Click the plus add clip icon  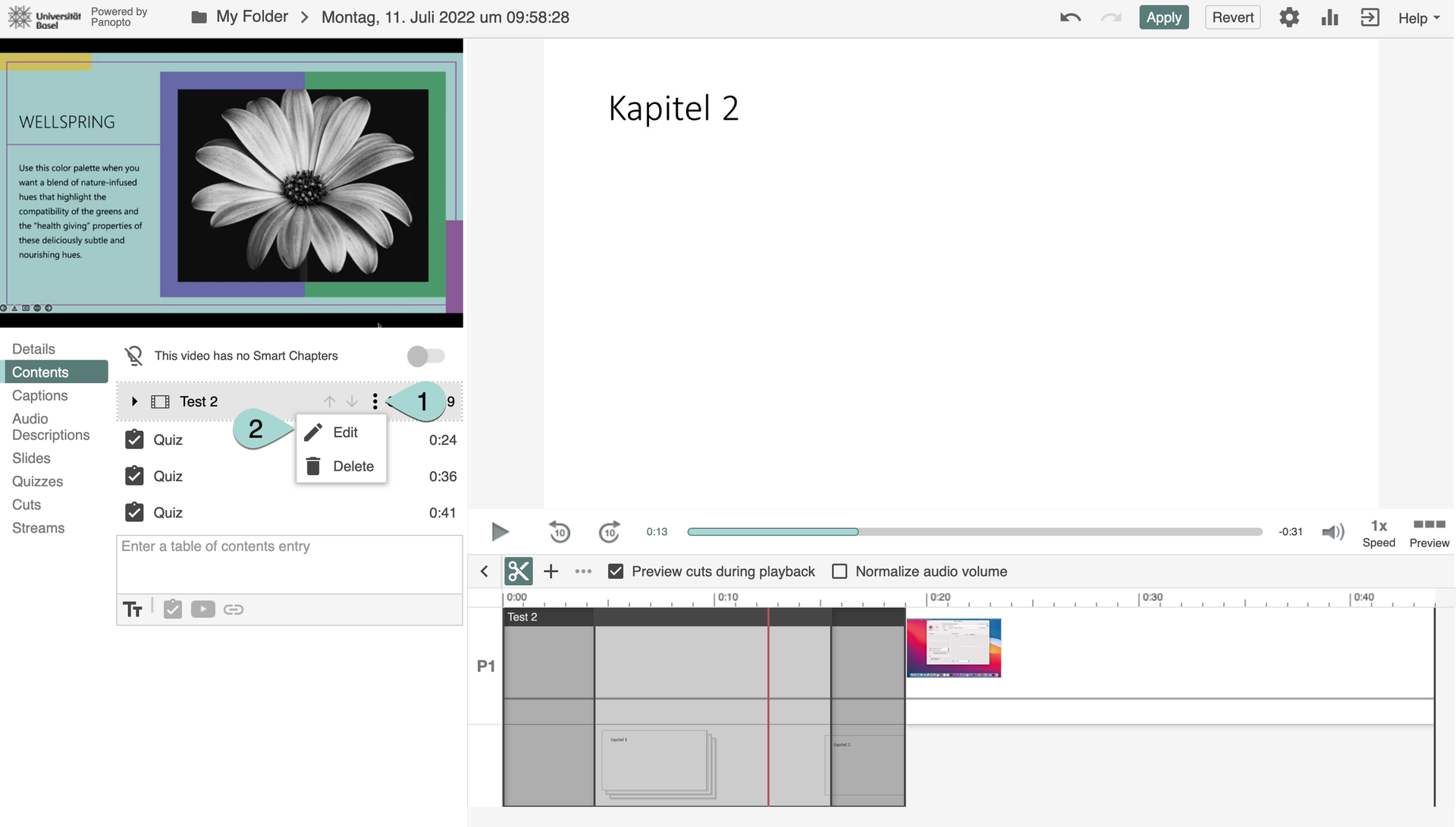click(x=551, y=571)
